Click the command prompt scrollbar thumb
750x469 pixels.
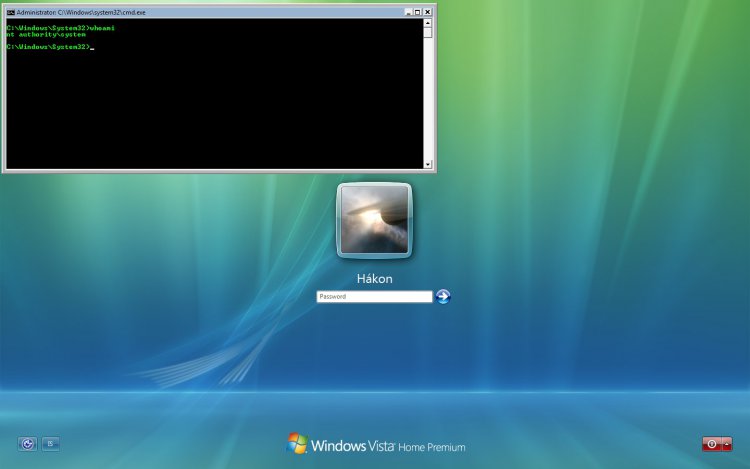428,33
